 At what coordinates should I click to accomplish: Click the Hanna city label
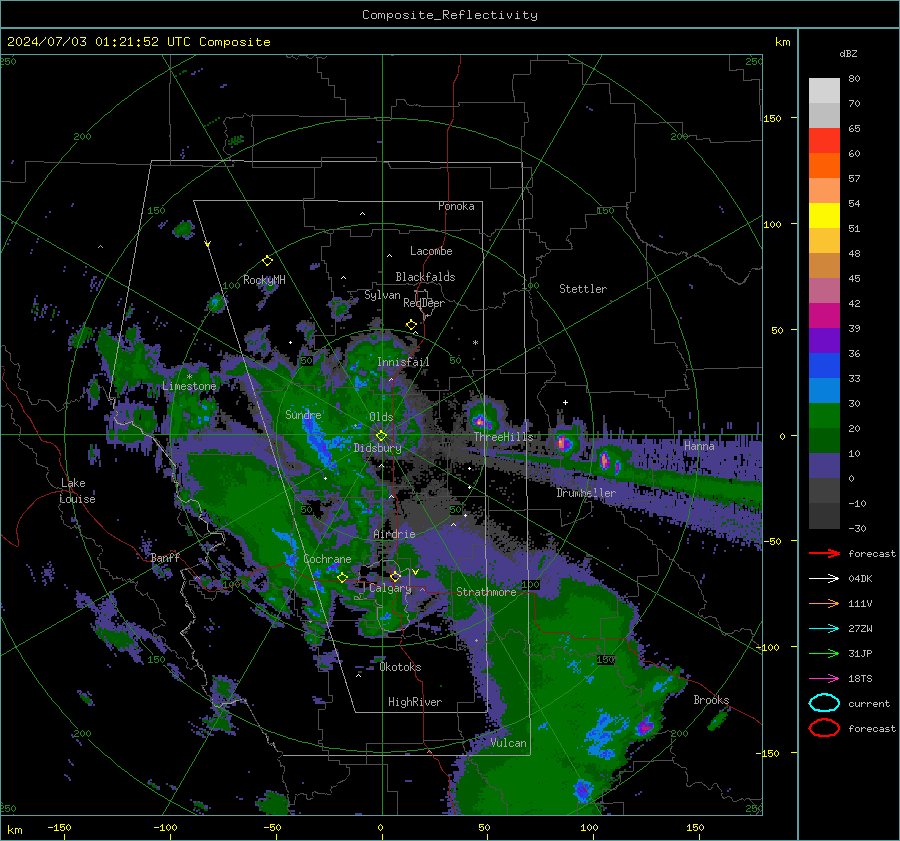point(699,446)
